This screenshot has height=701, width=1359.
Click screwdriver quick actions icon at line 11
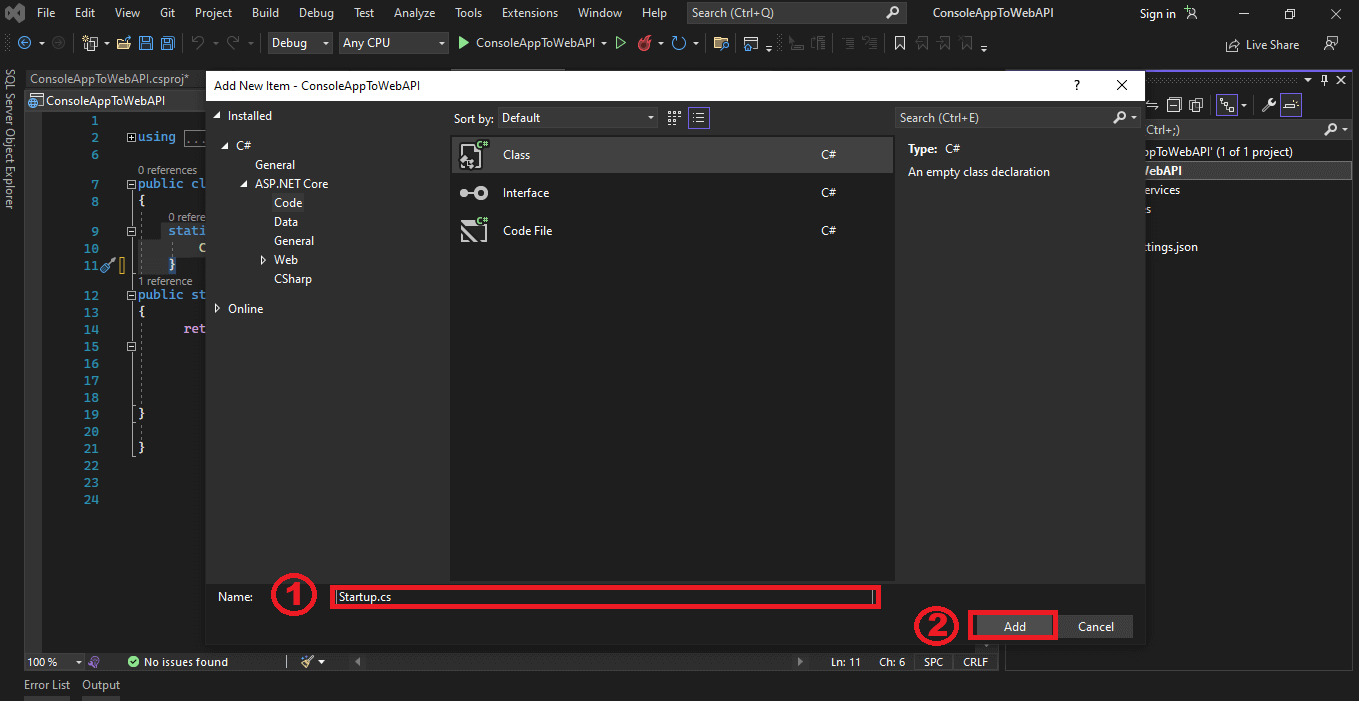coord(108,265)
